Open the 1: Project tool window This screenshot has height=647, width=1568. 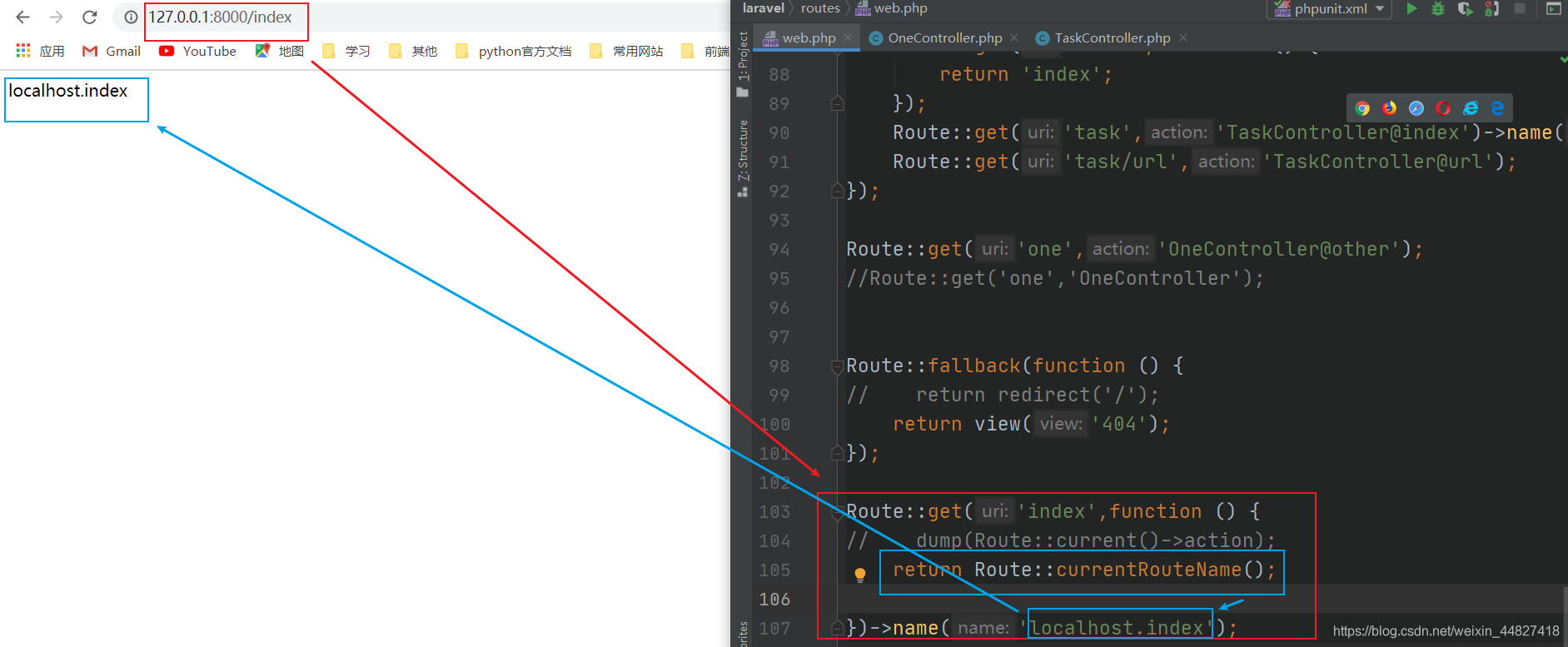pos(743,64)
